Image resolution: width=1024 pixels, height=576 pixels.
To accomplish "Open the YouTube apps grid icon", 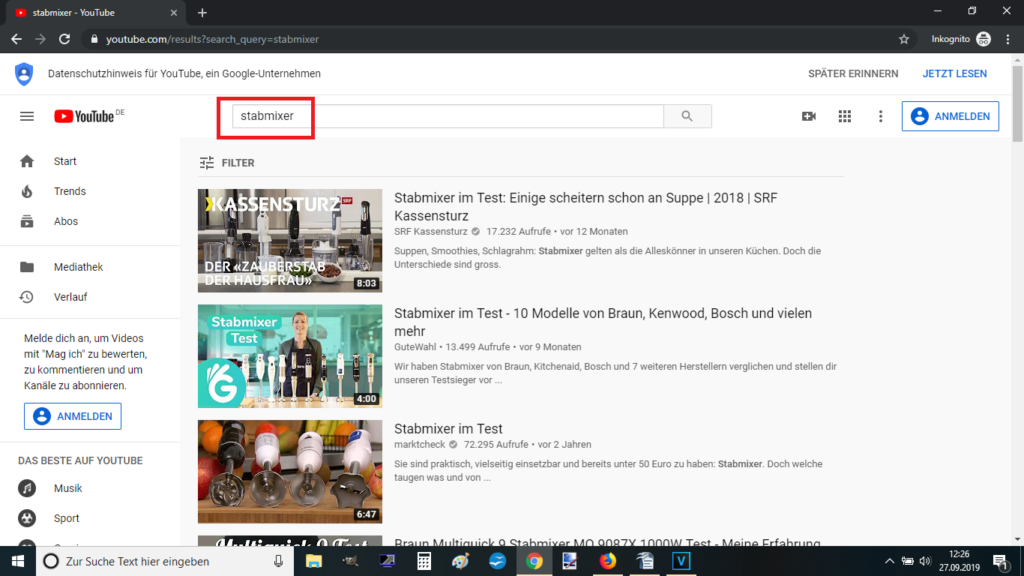I will point(844,116).
